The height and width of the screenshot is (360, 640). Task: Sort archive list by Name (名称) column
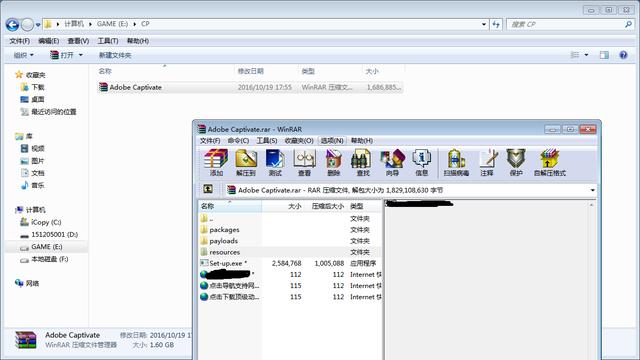pyautogui.click(x=230, y=206)
